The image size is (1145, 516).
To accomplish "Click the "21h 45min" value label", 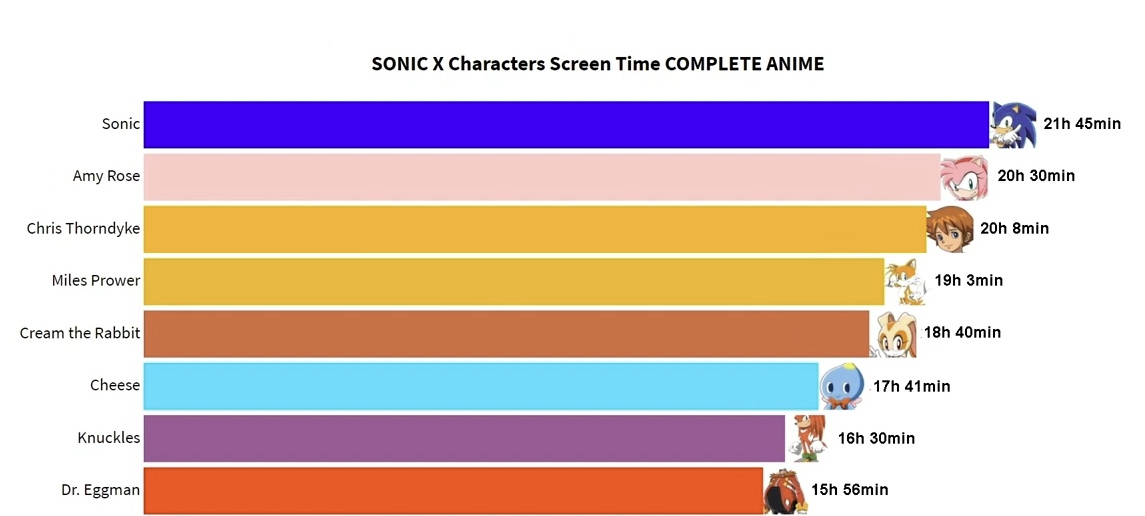I will [1082, 124].
